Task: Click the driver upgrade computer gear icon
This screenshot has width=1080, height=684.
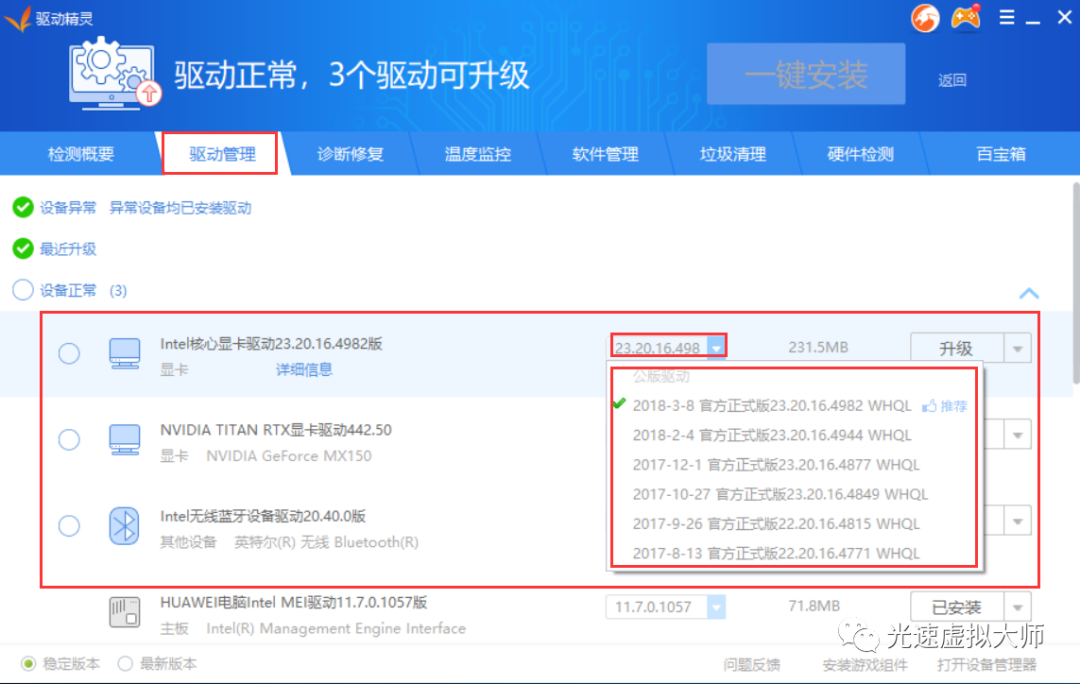Action: coord(114,72)
